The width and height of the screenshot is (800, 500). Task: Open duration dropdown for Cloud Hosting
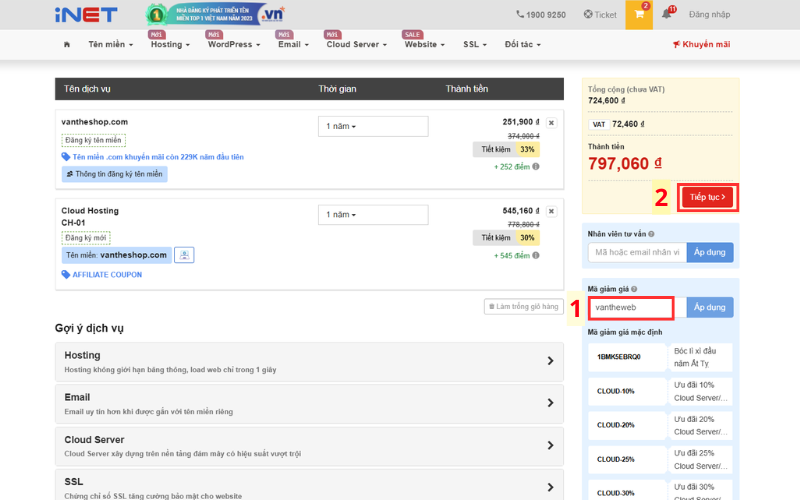click(x=373, y=215)
